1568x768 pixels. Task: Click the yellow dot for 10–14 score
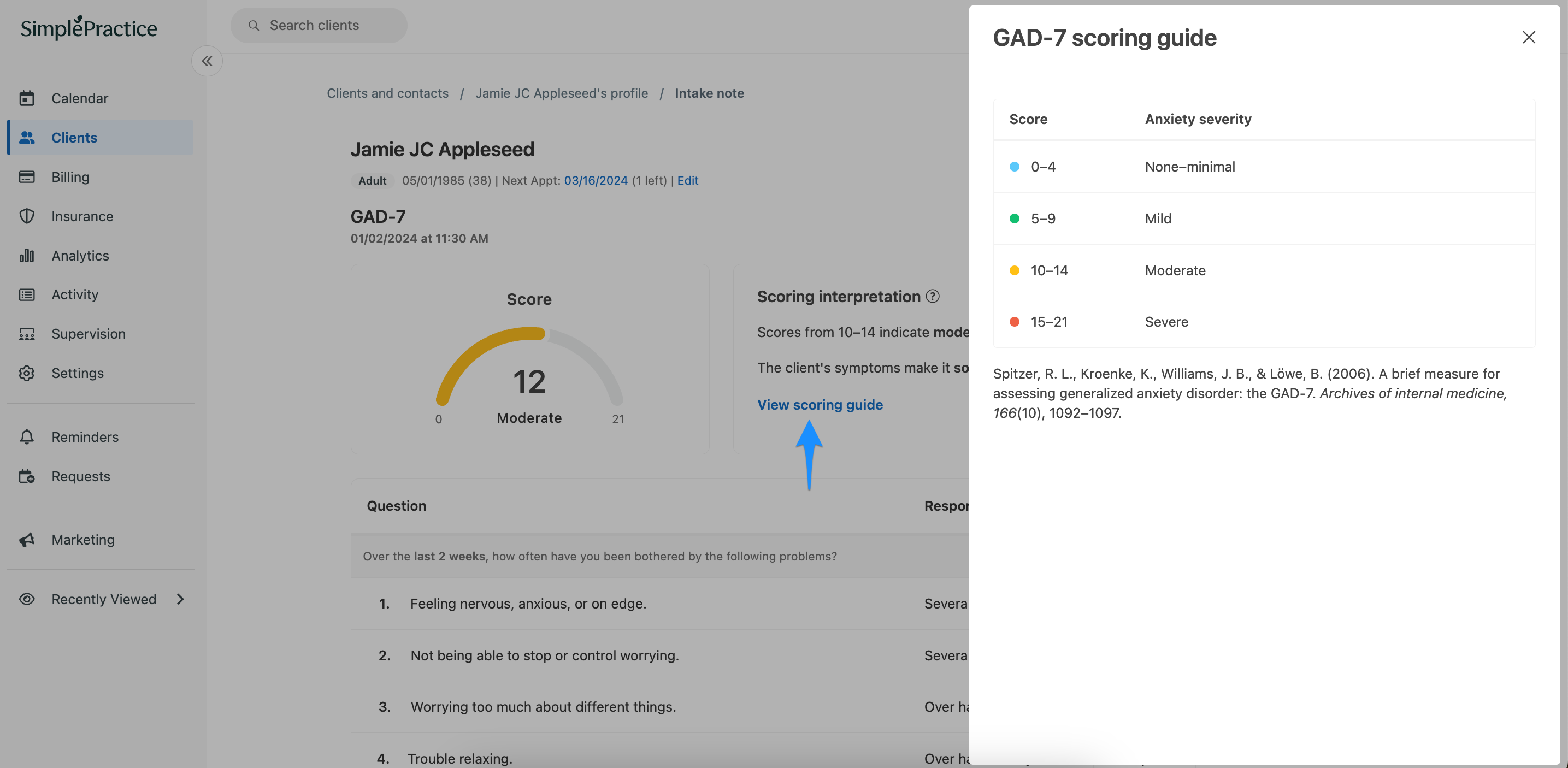coord(1014,270)
